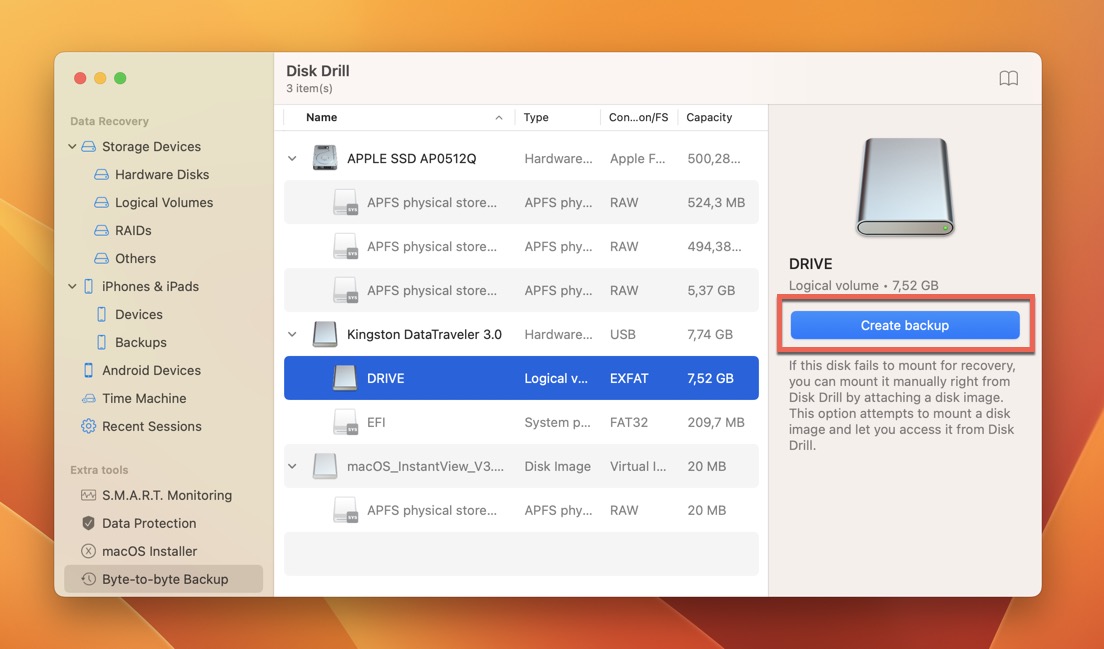Click the Time Machine icon
Viewport: 1104px width, 649px height.
click(88, 398)
